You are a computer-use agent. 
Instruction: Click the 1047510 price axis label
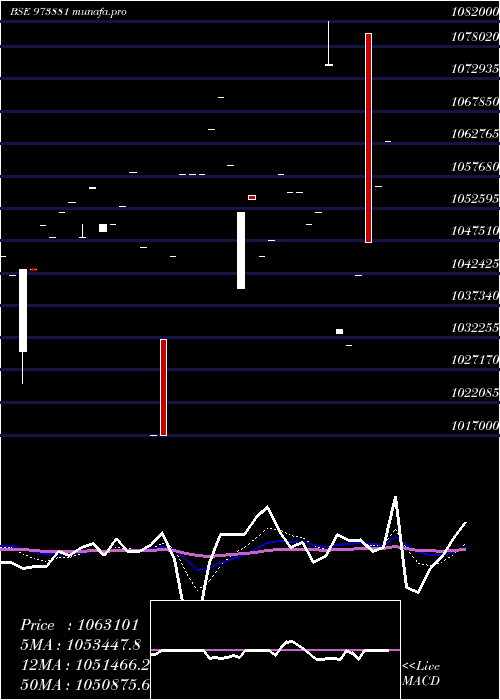pos(476,231)
